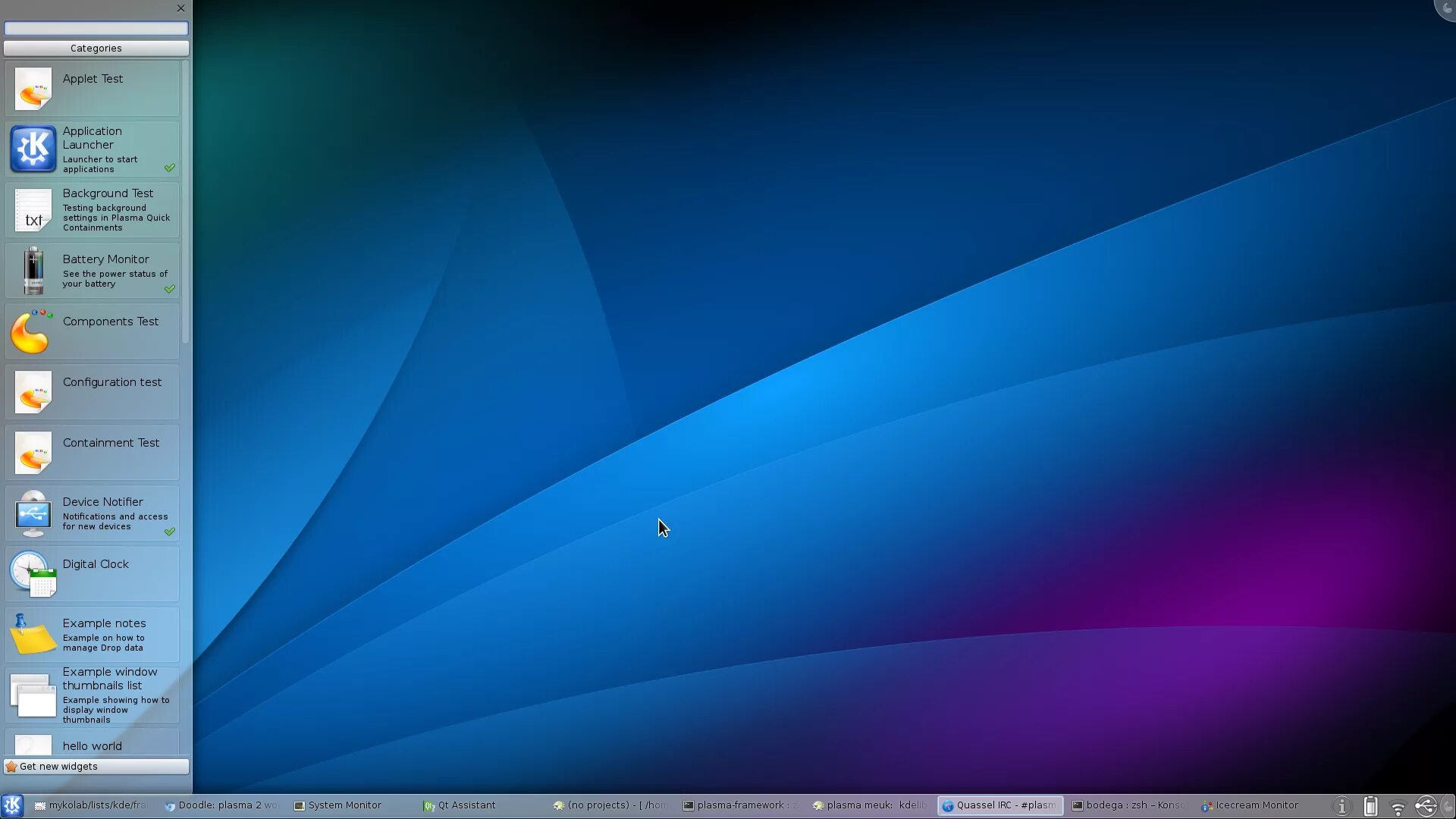
Task: Open the KDE application launcher in taskbar
Action: (12, 805)
